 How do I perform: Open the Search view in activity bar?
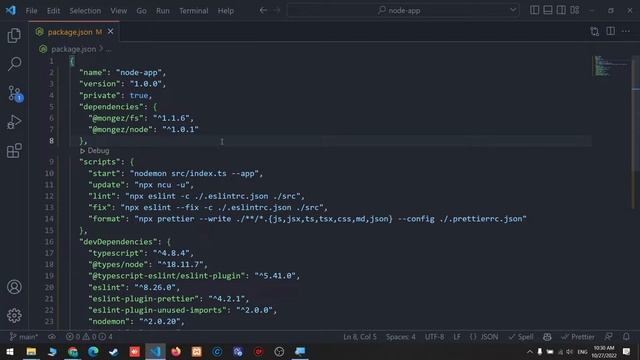tap(15, 64)
